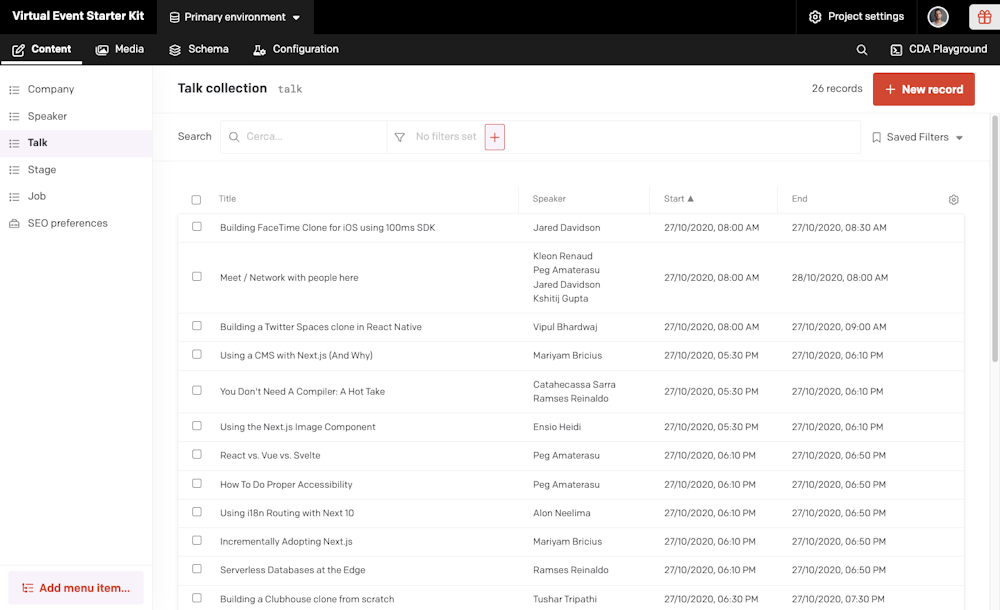
Task: Open the Speaker menu item
Action: pyautogui.click(x=76, y=116)
